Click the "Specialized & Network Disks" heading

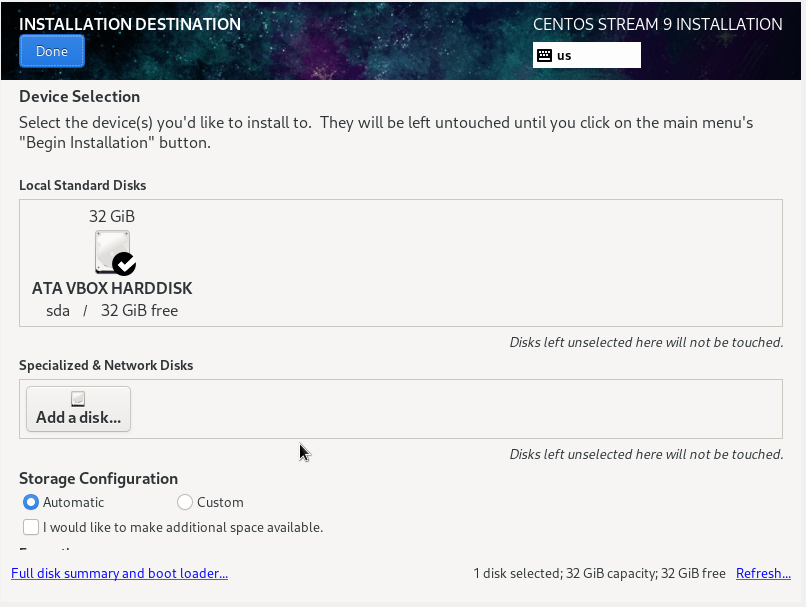[x=106, y=365]
